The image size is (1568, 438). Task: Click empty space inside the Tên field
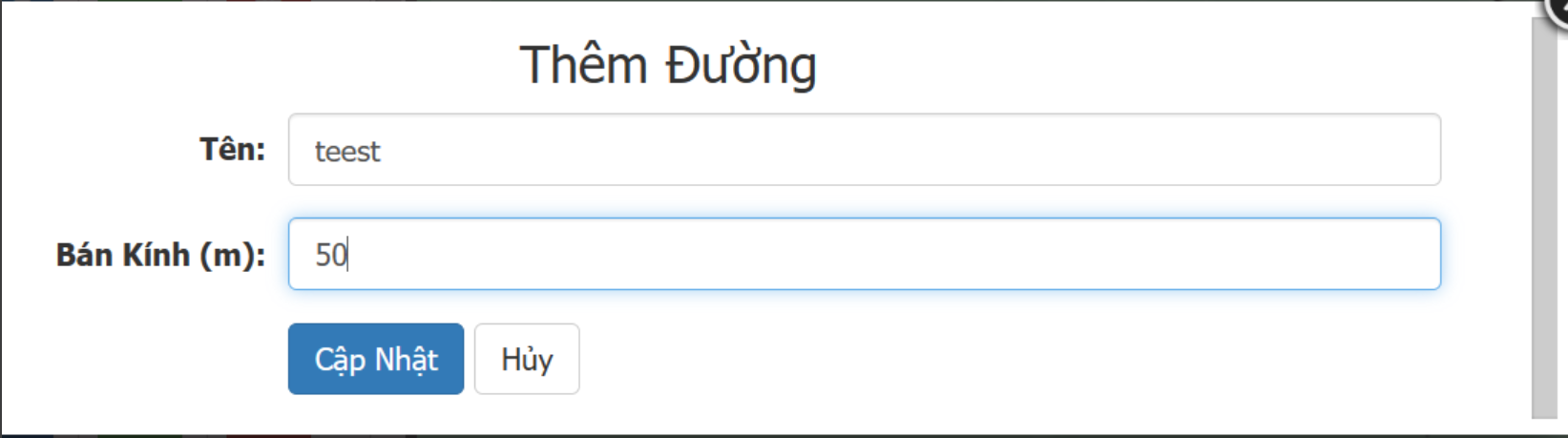point(907,150)
